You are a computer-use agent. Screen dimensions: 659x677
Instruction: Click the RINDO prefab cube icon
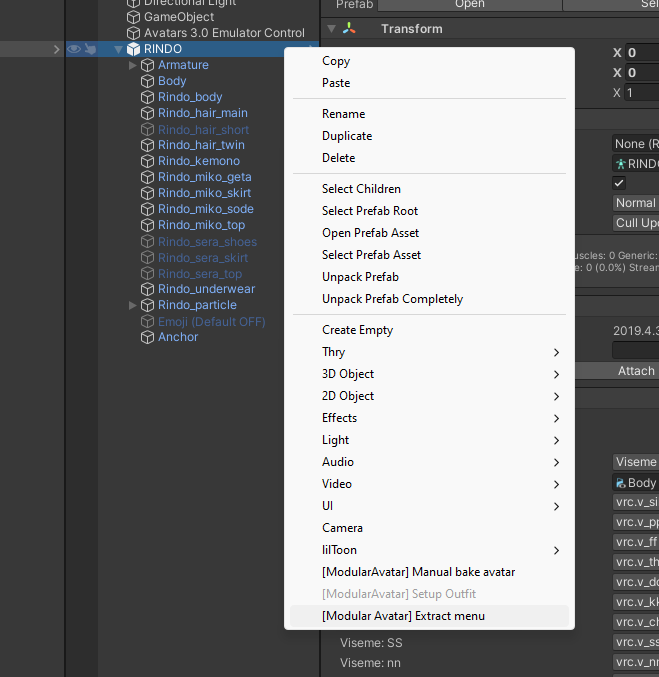coord(133,49)
